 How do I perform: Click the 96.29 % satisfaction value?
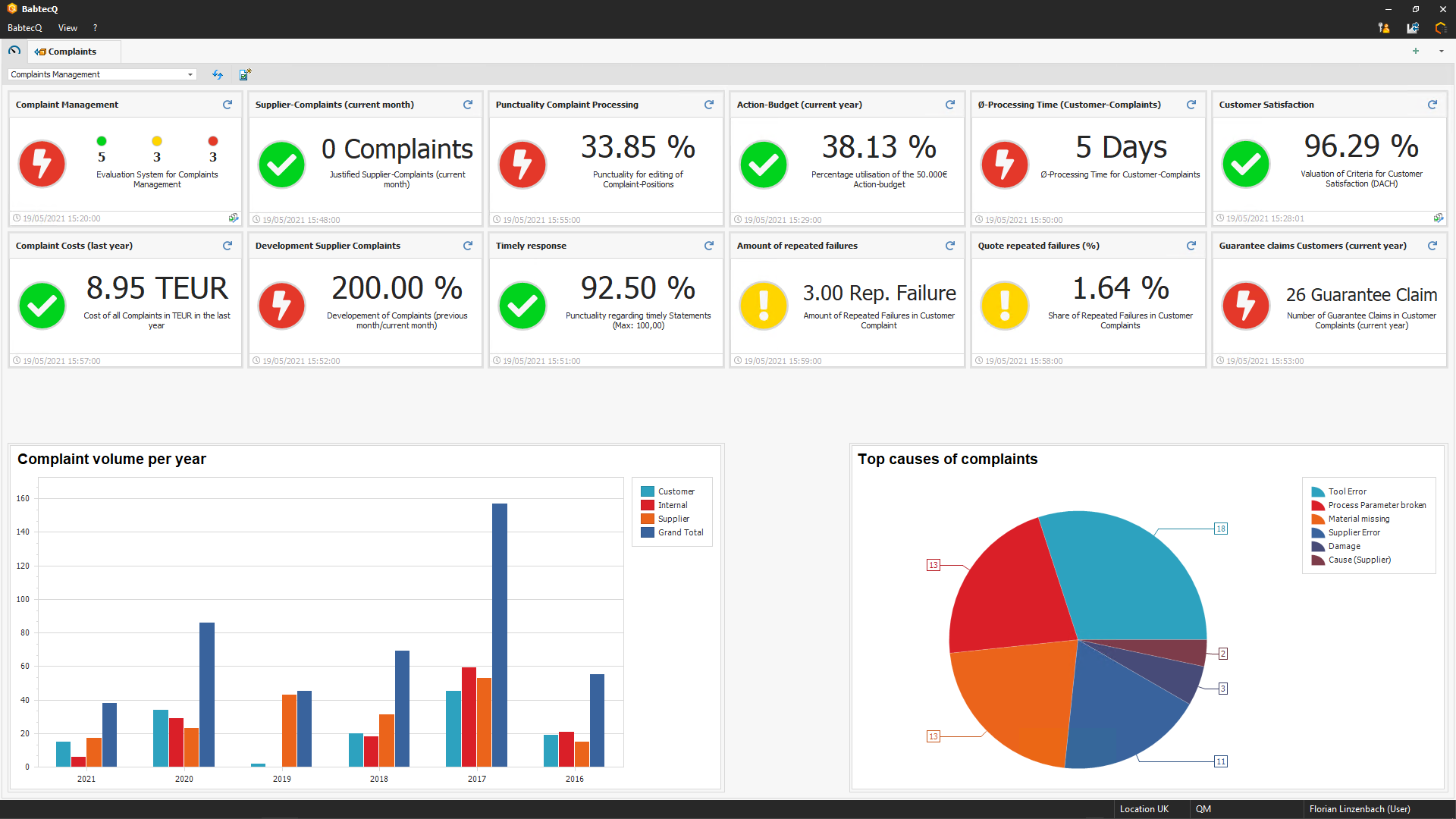(x=1361, y=146)
